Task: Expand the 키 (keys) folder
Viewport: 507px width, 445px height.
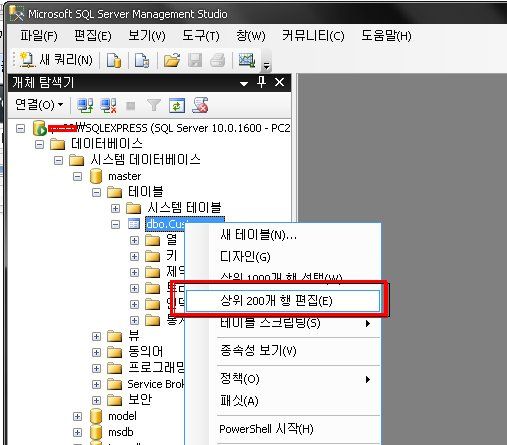Action: [134, 256]
